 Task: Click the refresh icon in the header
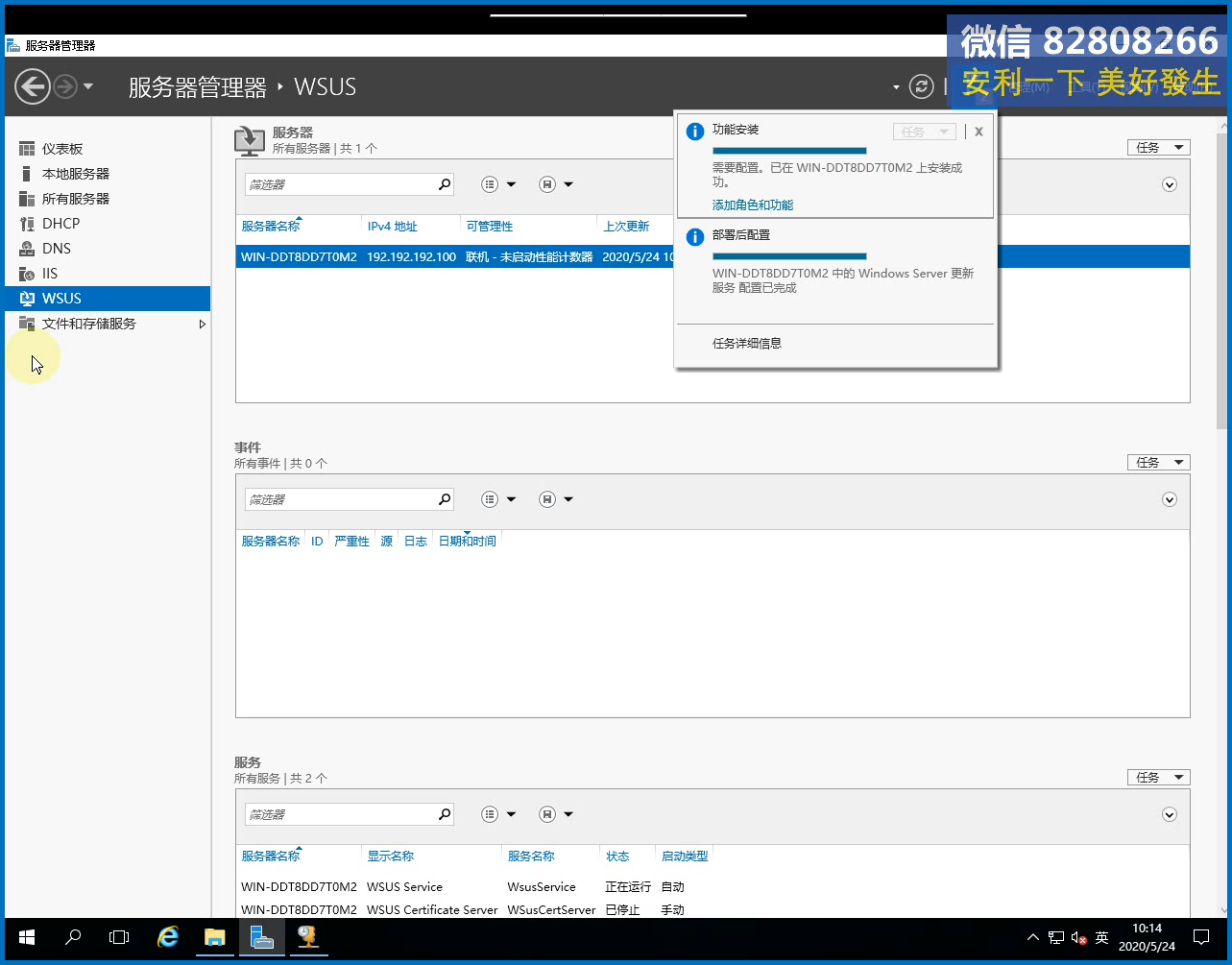click(921, 86)
